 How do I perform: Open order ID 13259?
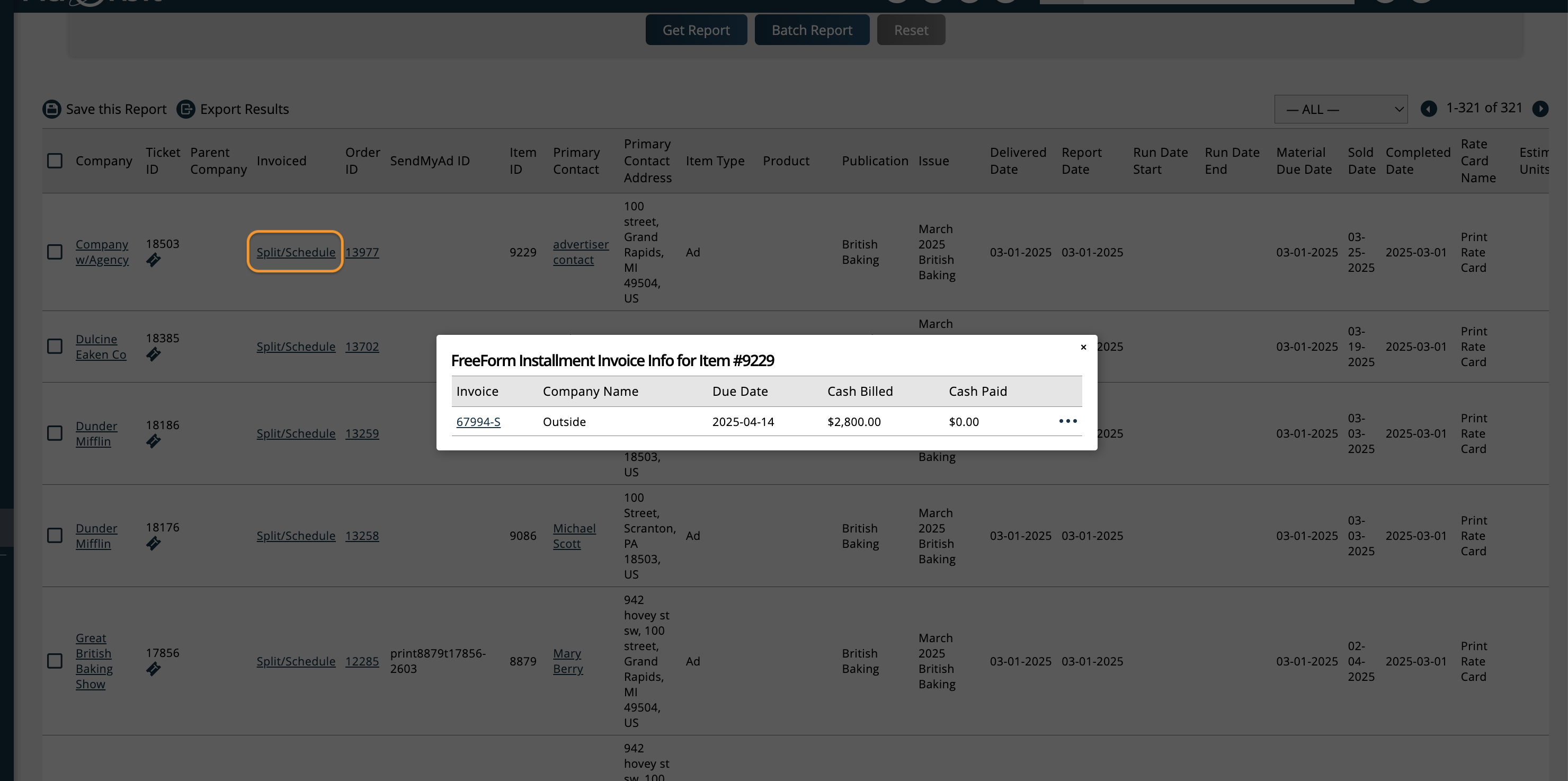pos(362,433)
